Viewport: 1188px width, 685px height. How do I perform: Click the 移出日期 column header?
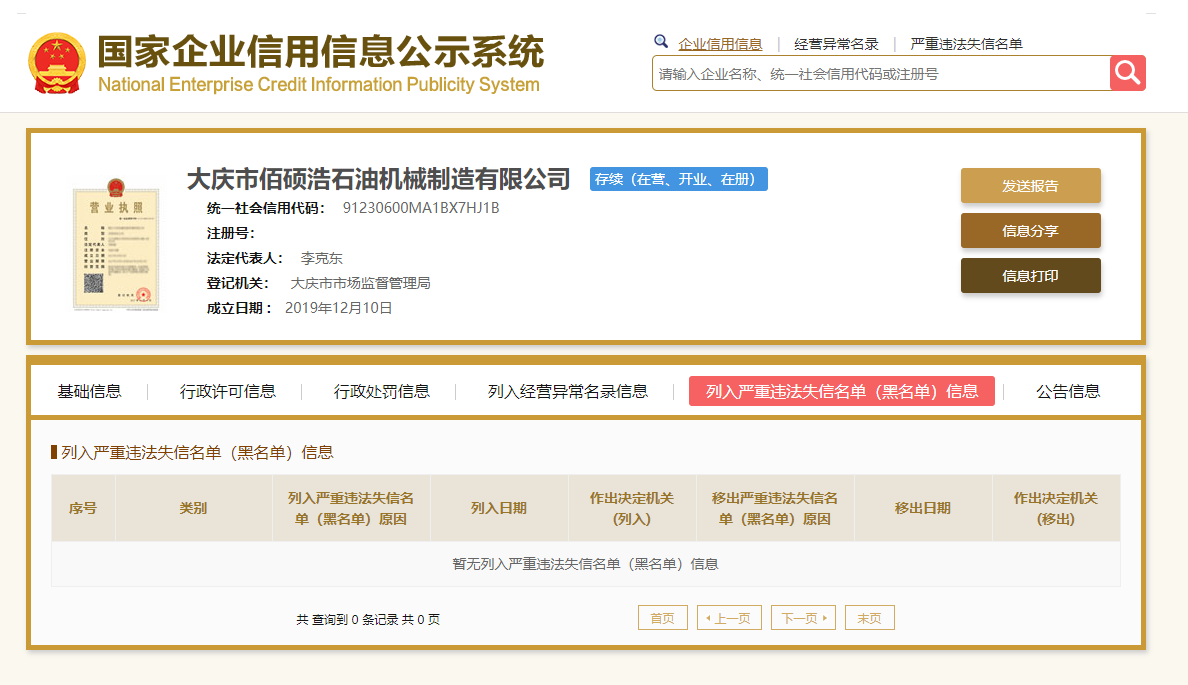click(x=923, y=508)
